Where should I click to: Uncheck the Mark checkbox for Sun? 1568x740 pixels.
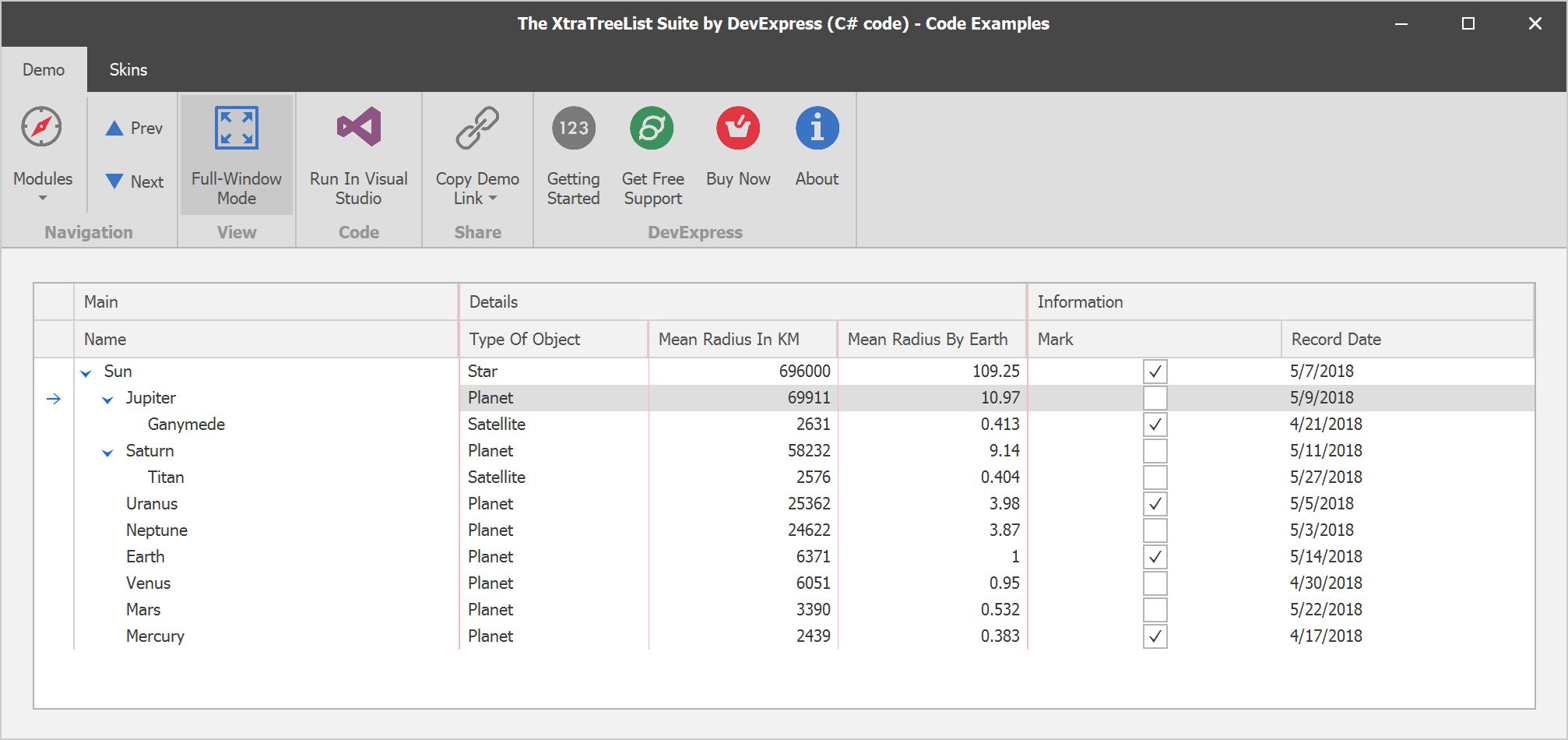(x=1155, y=372)
